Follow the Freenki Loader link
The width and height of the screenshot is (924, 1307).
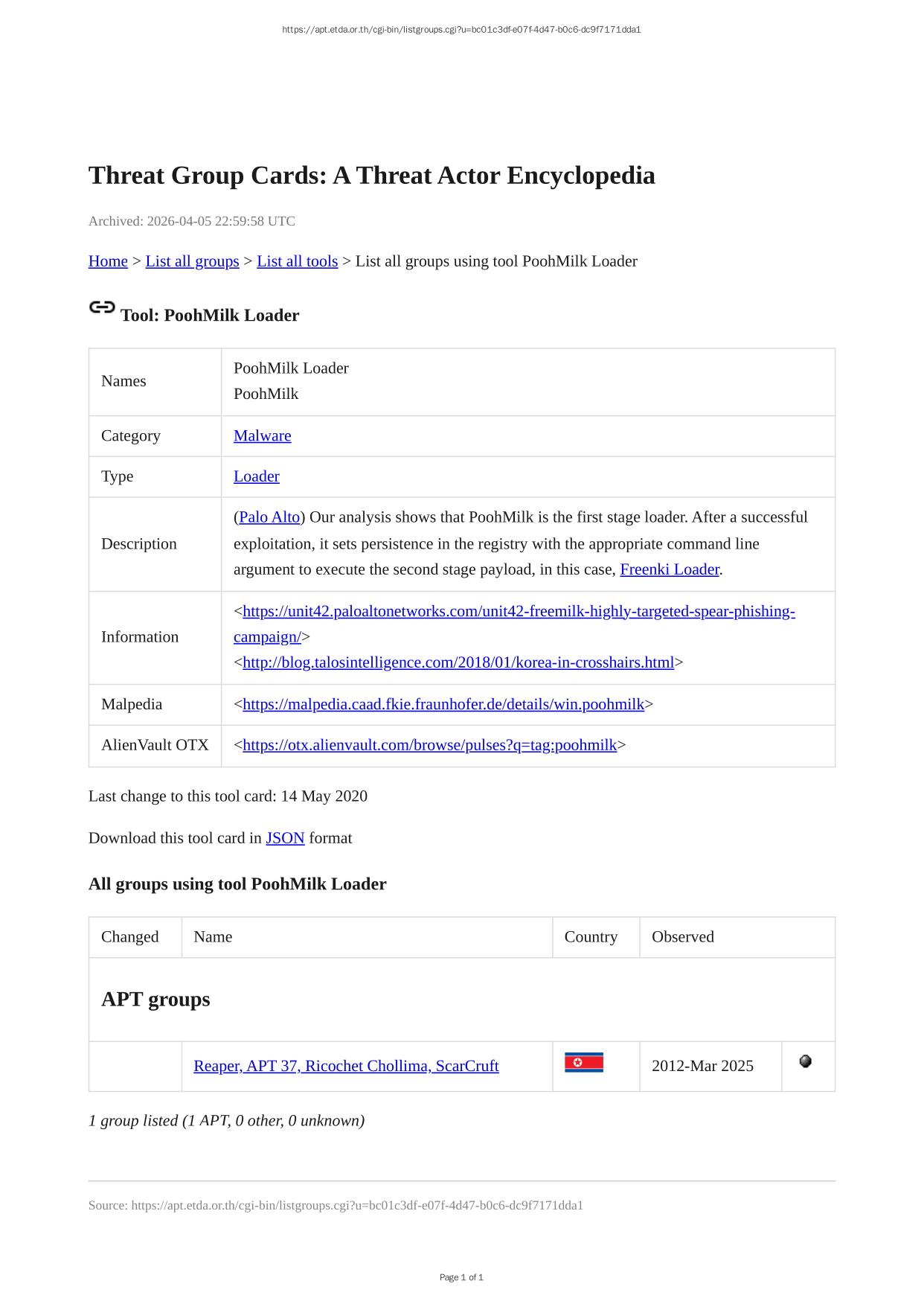(x=669, y=569)
